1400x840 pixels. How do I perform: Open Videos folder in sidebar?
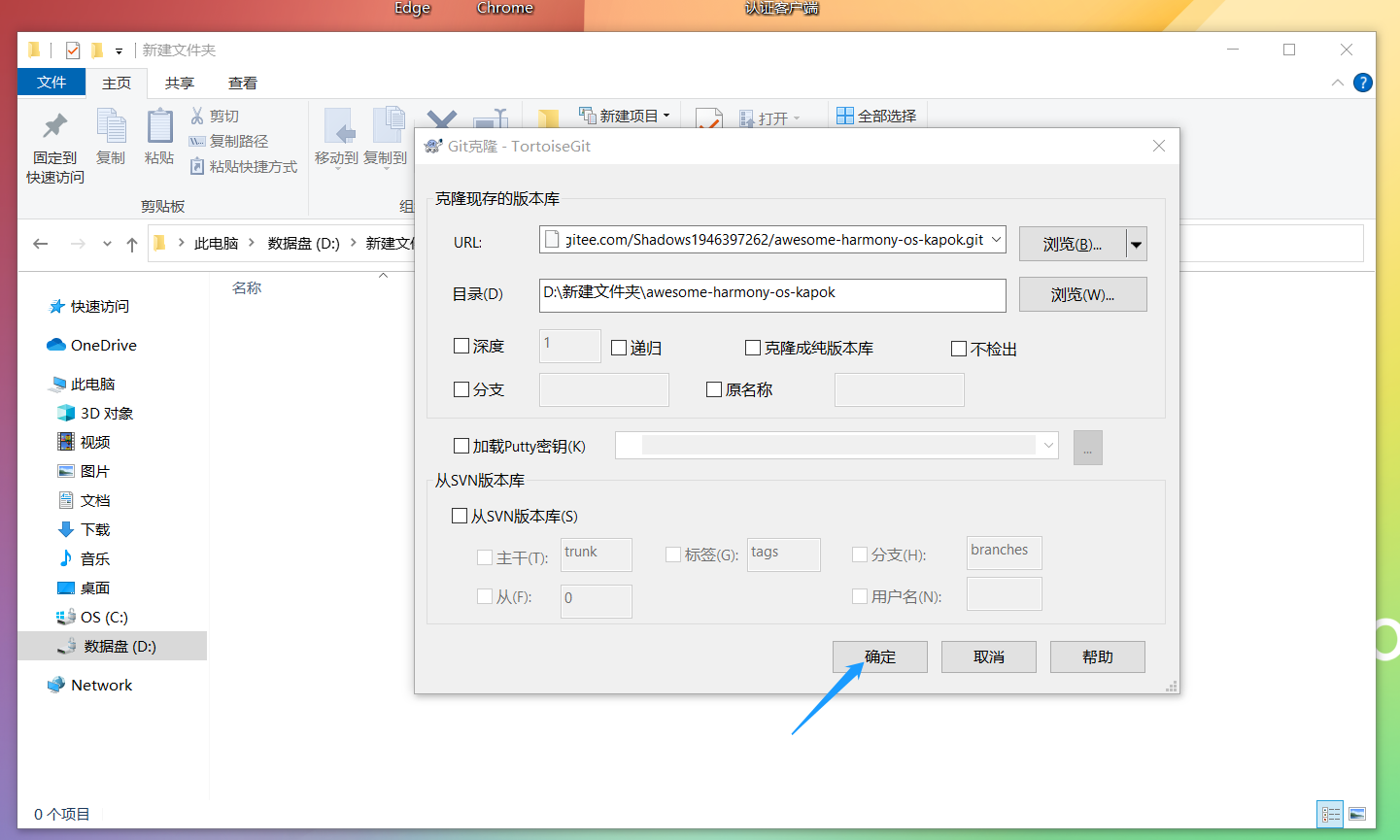click(x=84, y=442)
